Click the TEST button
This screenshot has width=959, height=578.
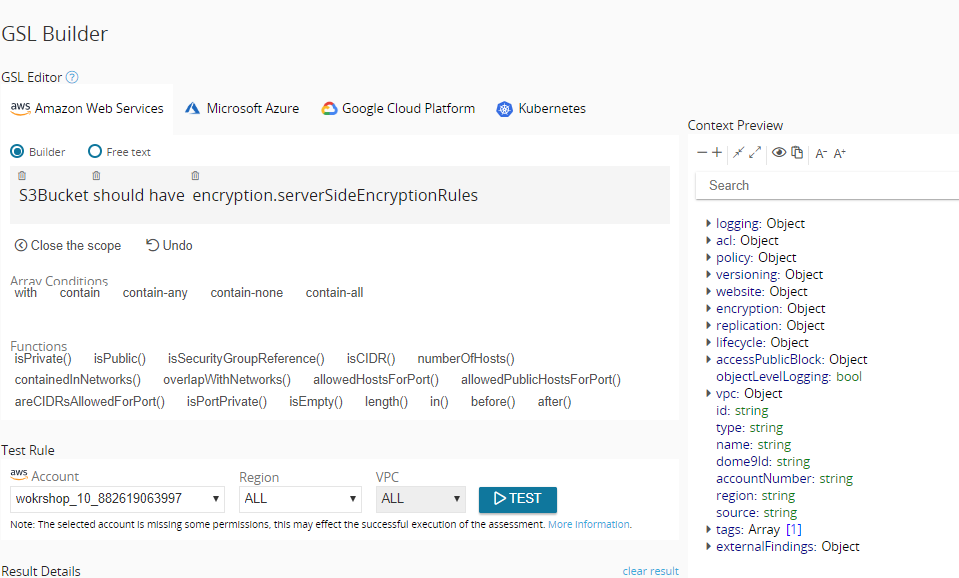[517, 499]
